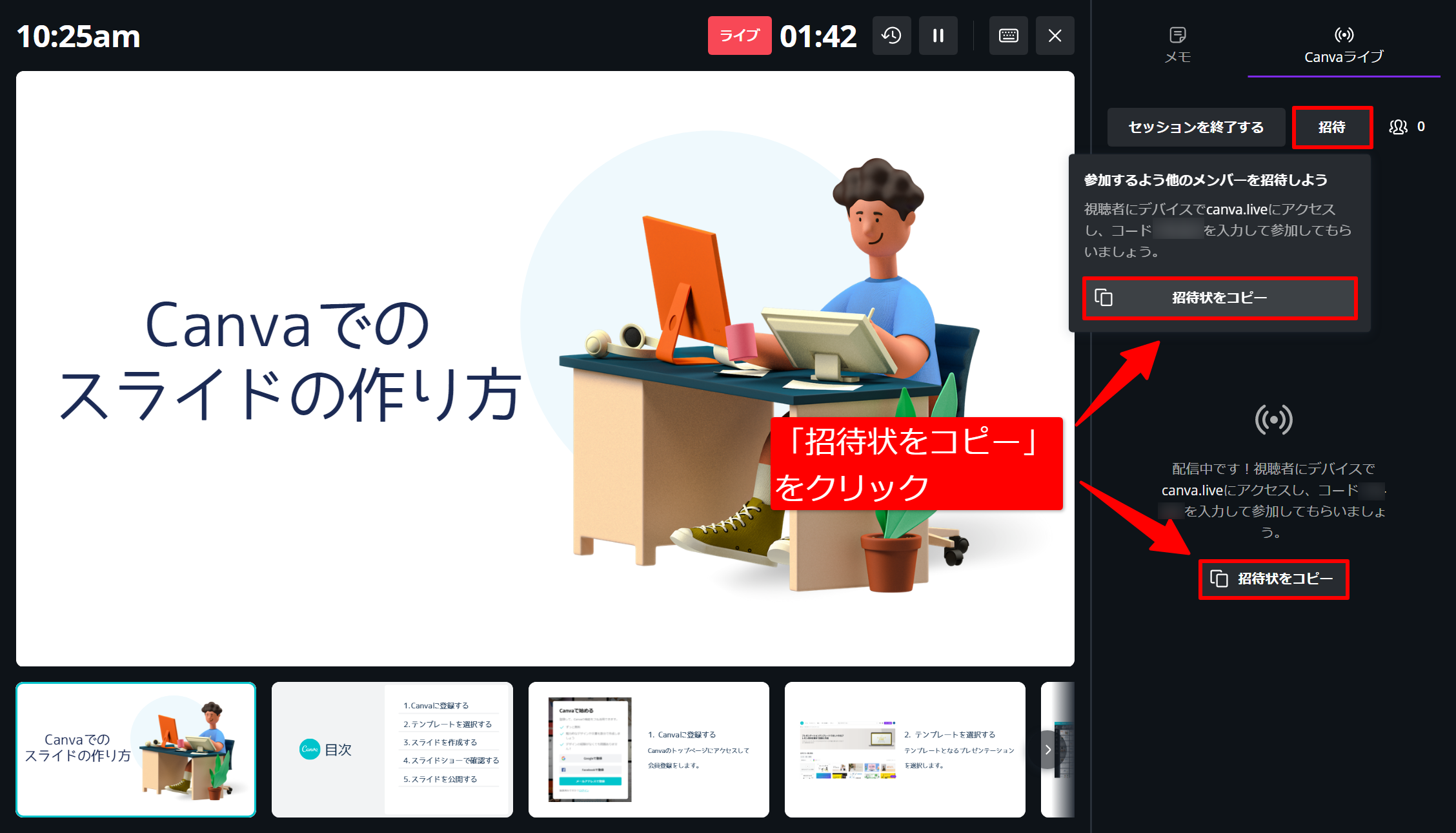
Task: Click the lower 招待状をコピー button
Action: pos(1273,579)
